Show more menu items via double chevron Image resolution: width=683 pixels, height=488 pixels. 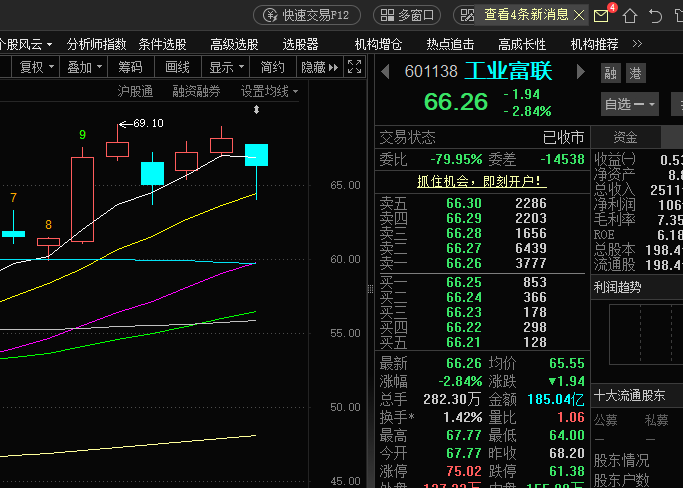coord(637,44)
